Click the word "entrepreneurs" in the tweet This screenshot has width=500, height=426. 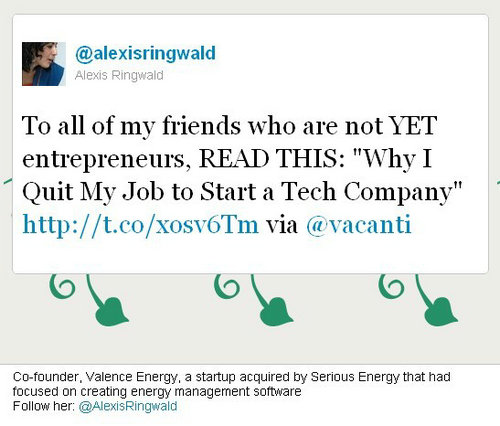tap(104, 160)
